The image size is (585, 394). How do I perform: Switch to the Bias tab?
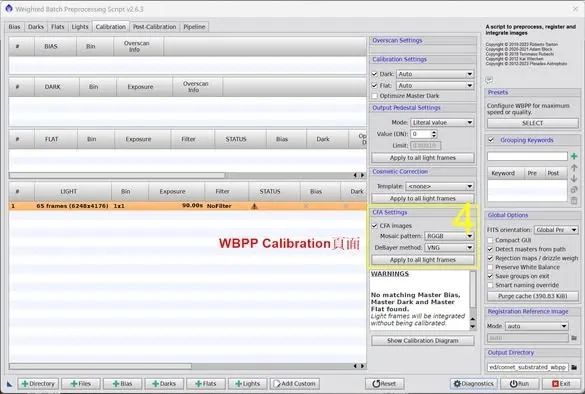click(15, 27)
